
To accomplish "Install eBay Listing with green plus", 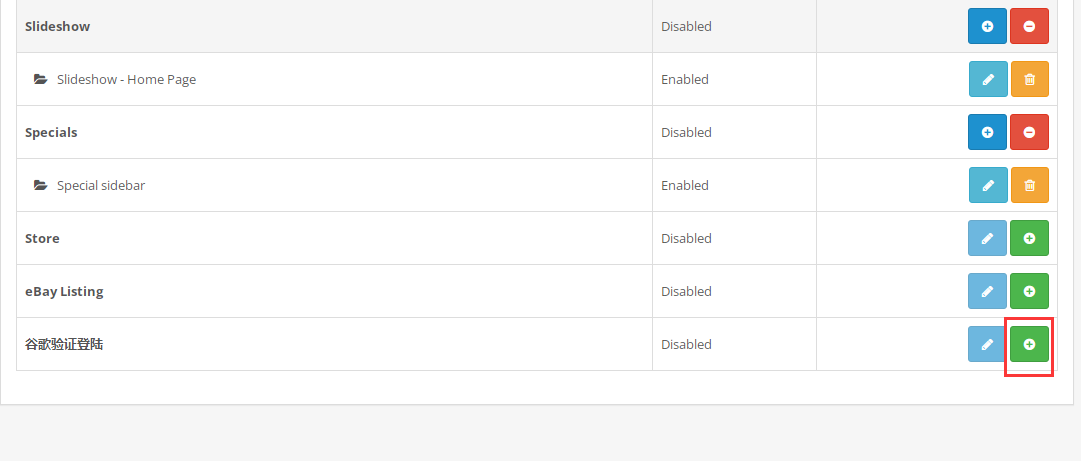I will point(1029,291).
